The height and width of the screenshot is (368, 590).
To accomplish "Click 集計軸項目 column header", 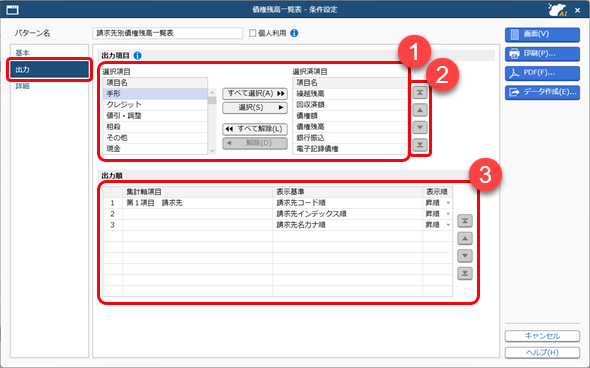I will 198,192.
